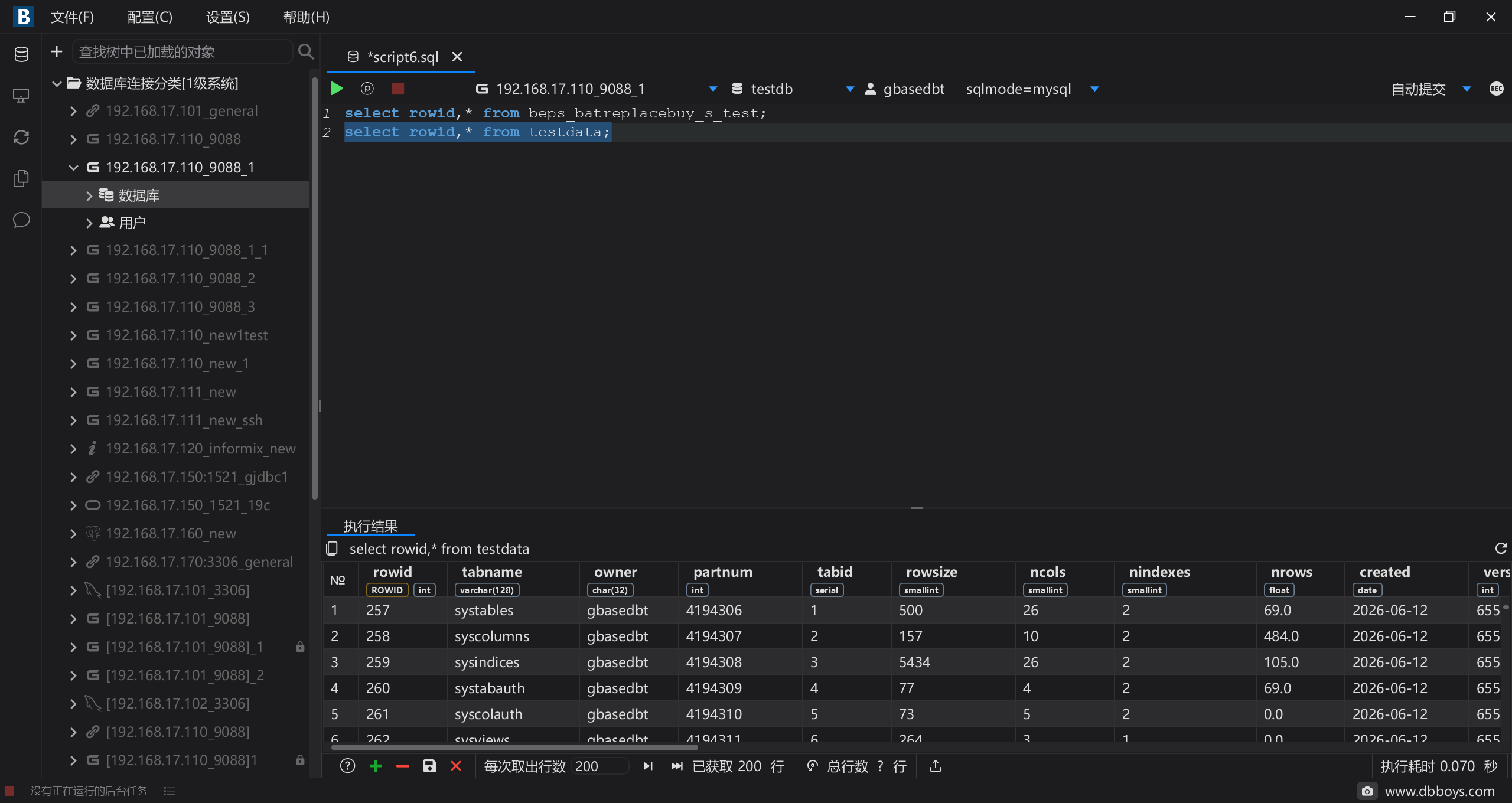Screen dimensions: 1512x803
Task: Cancel changes with the red X icon
Action: pos(456,766)
